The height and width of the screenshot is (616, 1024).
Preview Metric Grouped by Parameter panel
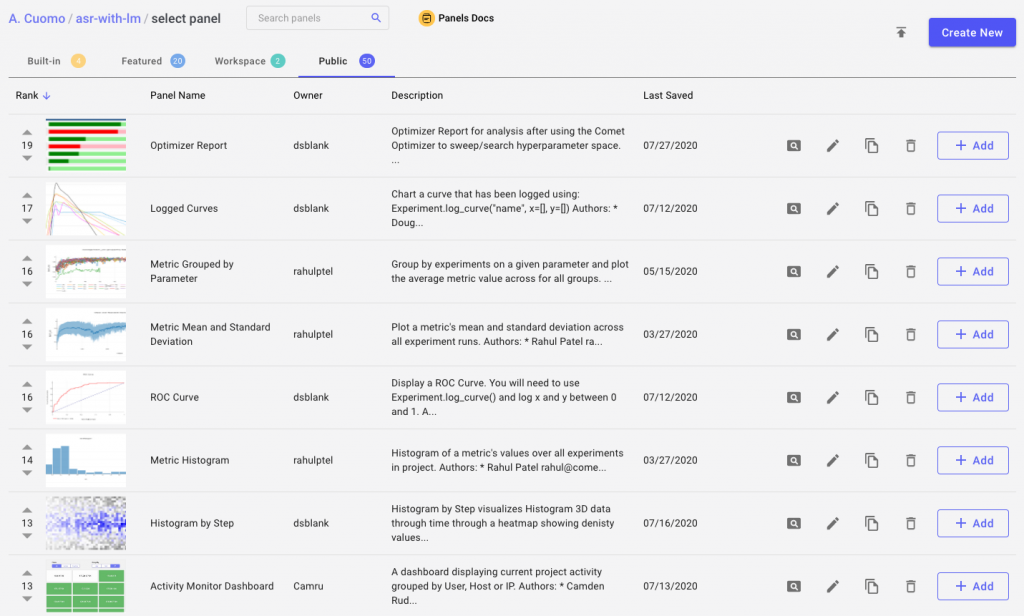pyautogui.click(x=793, y=272)
